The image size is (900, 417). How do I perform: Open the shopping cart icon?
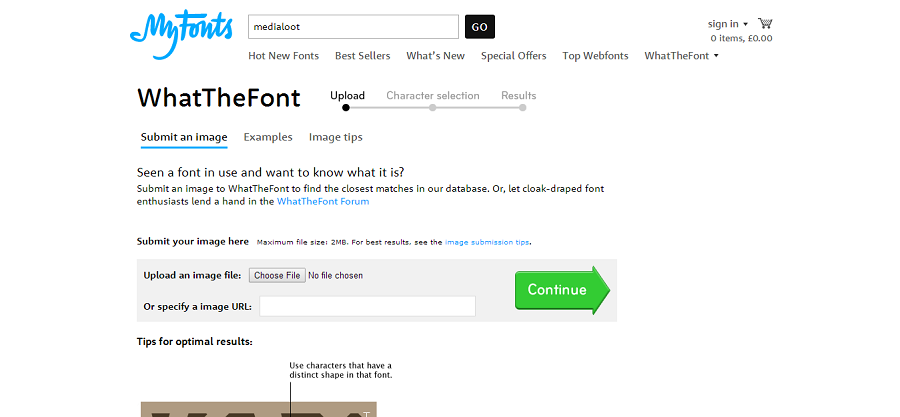(x=765, y=24)
